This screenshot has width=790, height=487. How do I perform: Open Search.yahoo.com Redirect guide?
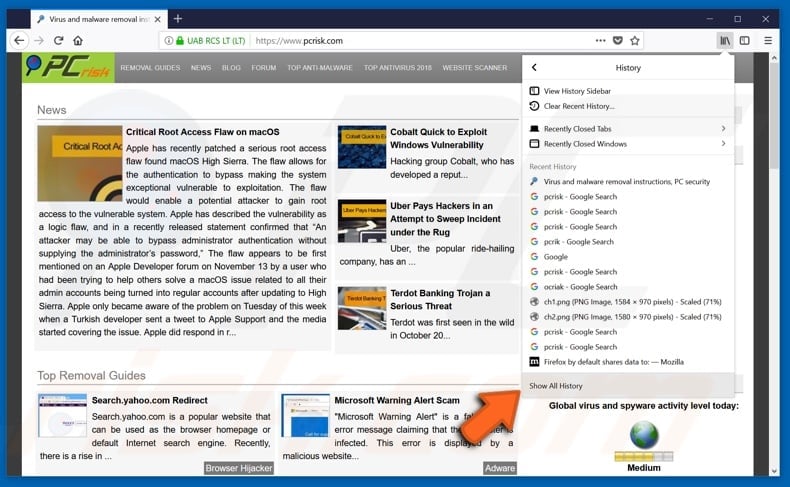[150, 400]
